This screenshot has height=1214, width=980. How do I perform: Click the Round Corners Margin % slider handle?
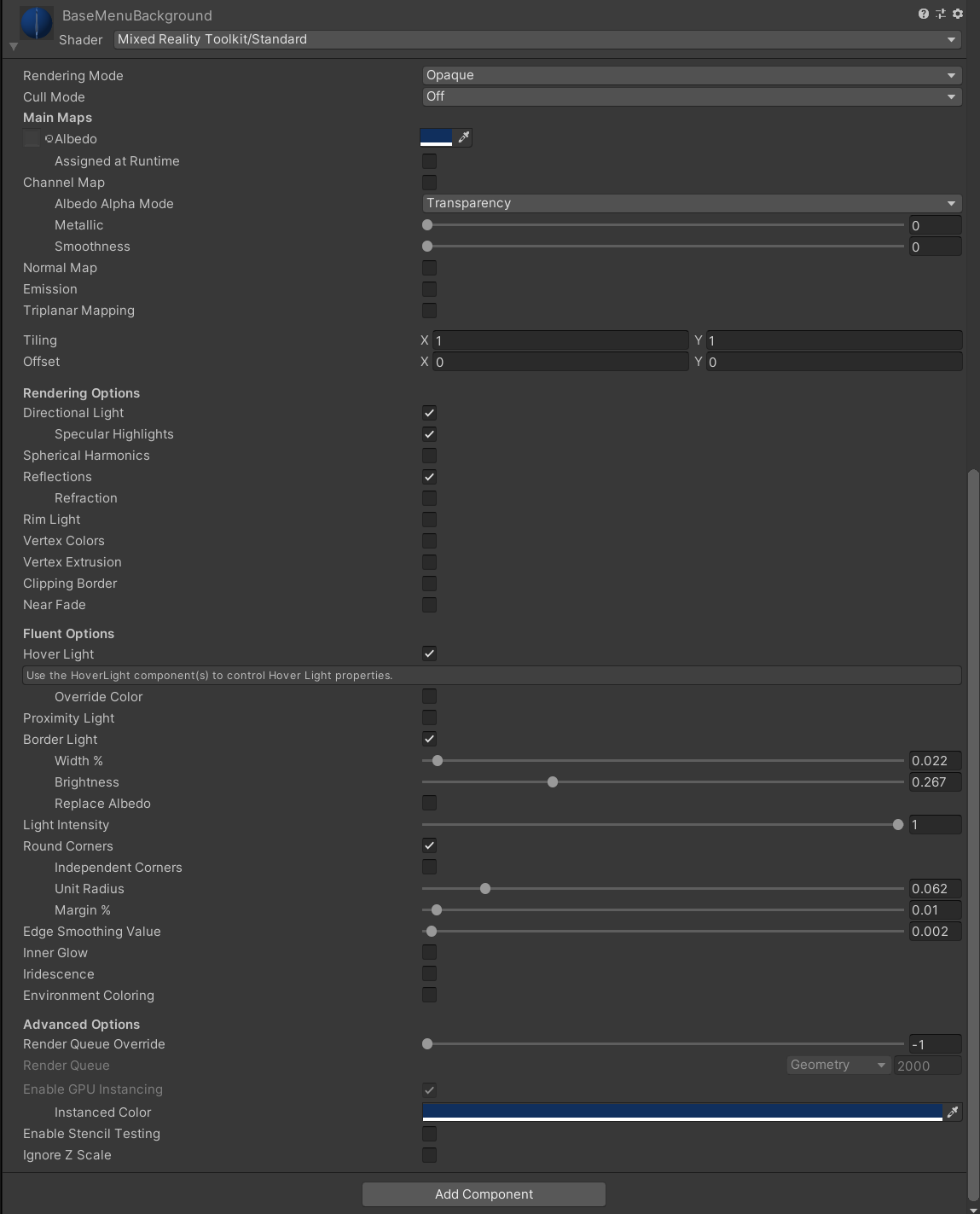[x=437, y=910]
